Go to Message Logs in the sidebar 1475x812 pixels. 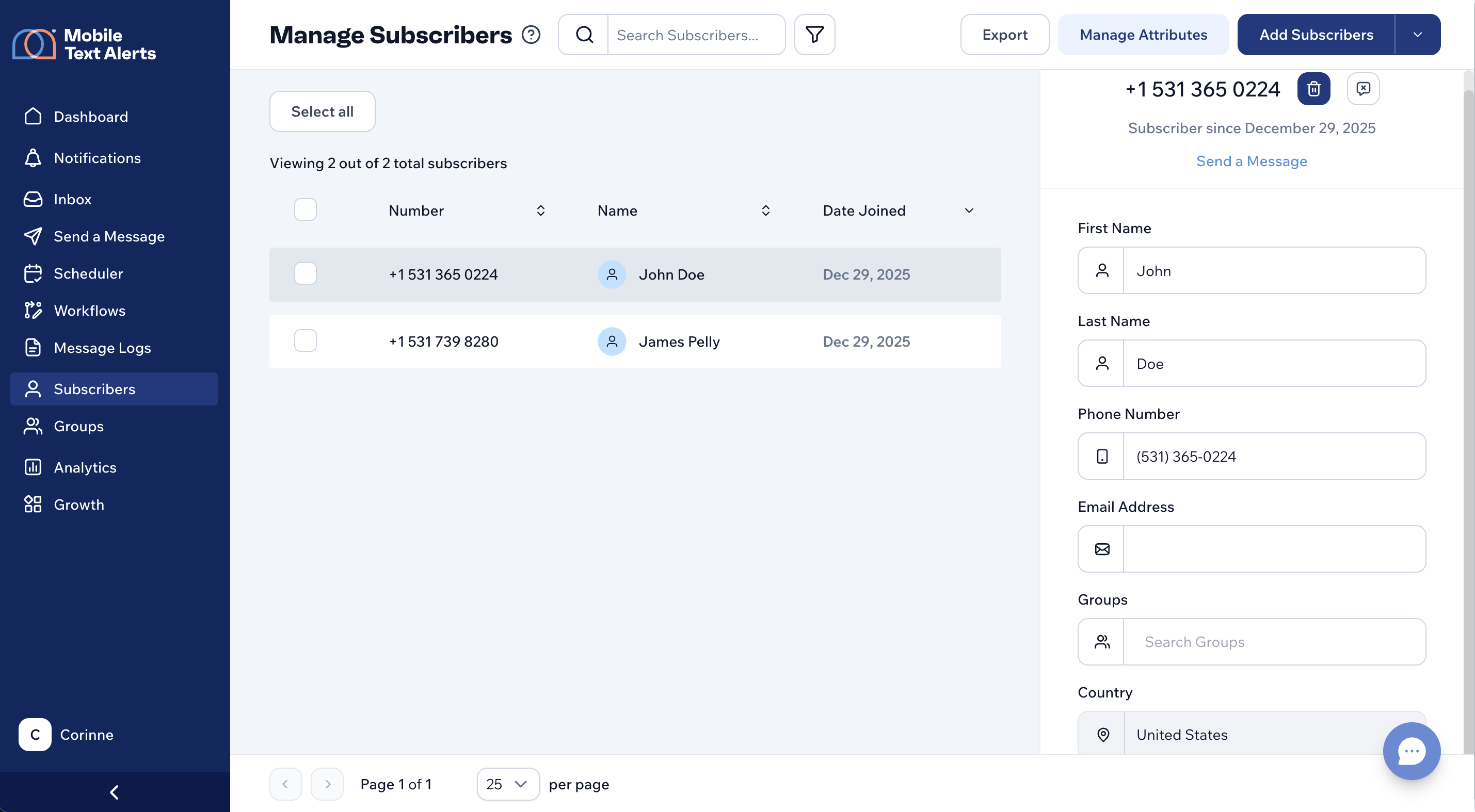tap(102, 347)
